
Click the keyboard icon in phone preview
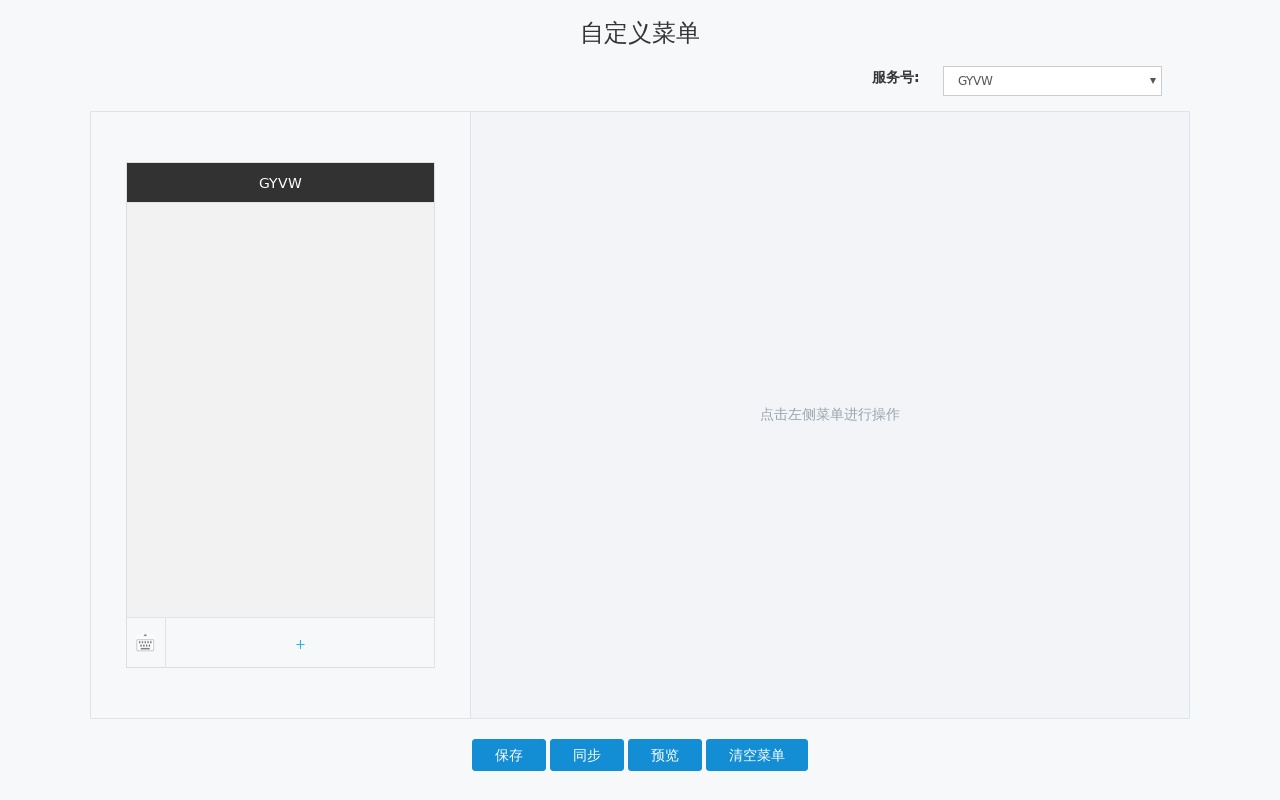click(145, 643)
